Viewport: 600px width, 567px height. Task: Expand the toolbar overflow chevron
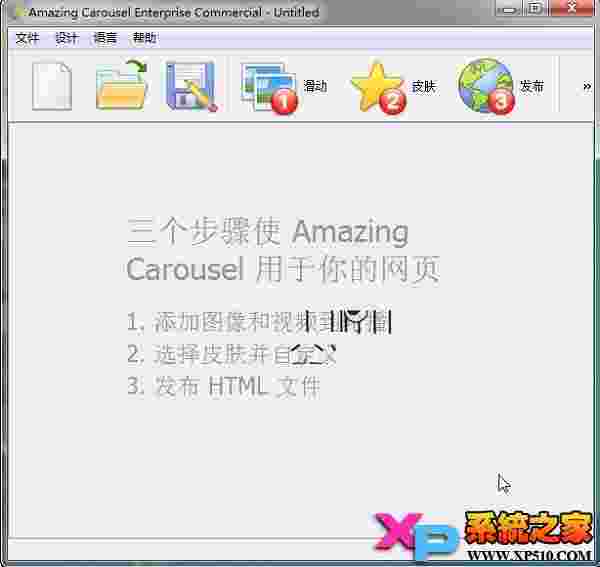coord(587,86)
